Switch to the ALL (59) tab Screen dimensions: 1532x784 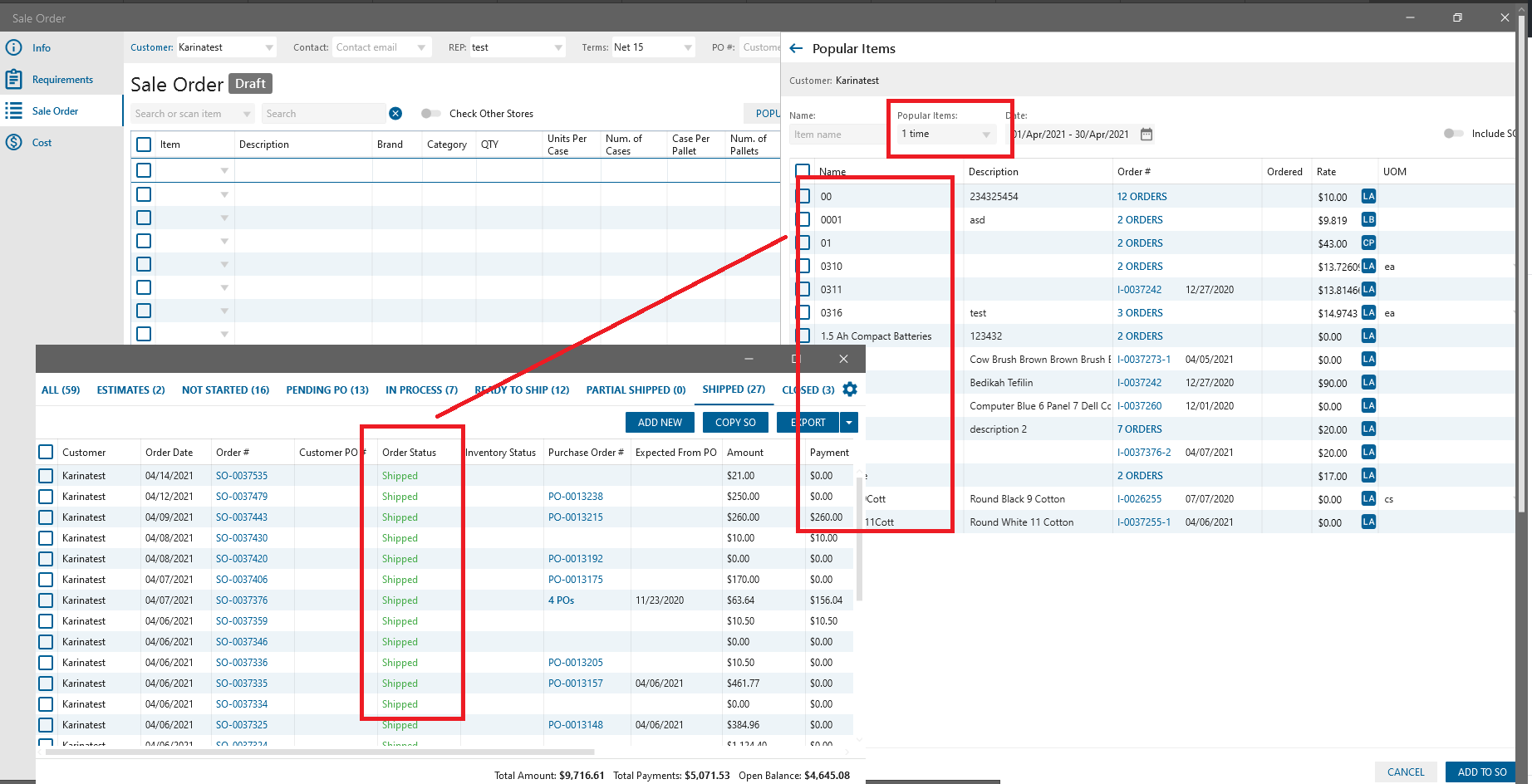[x=61, y=390]
